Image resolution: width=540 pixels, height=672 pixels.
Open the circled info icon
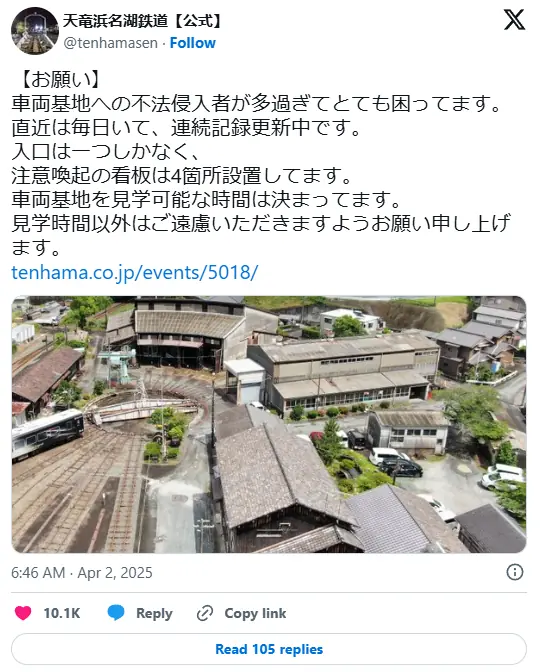[515, 572]
